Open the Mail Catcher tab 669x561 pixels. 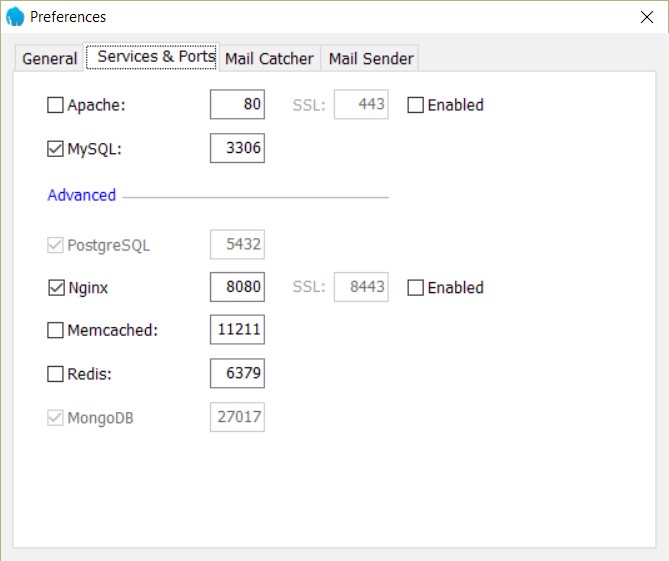[269, 59]
